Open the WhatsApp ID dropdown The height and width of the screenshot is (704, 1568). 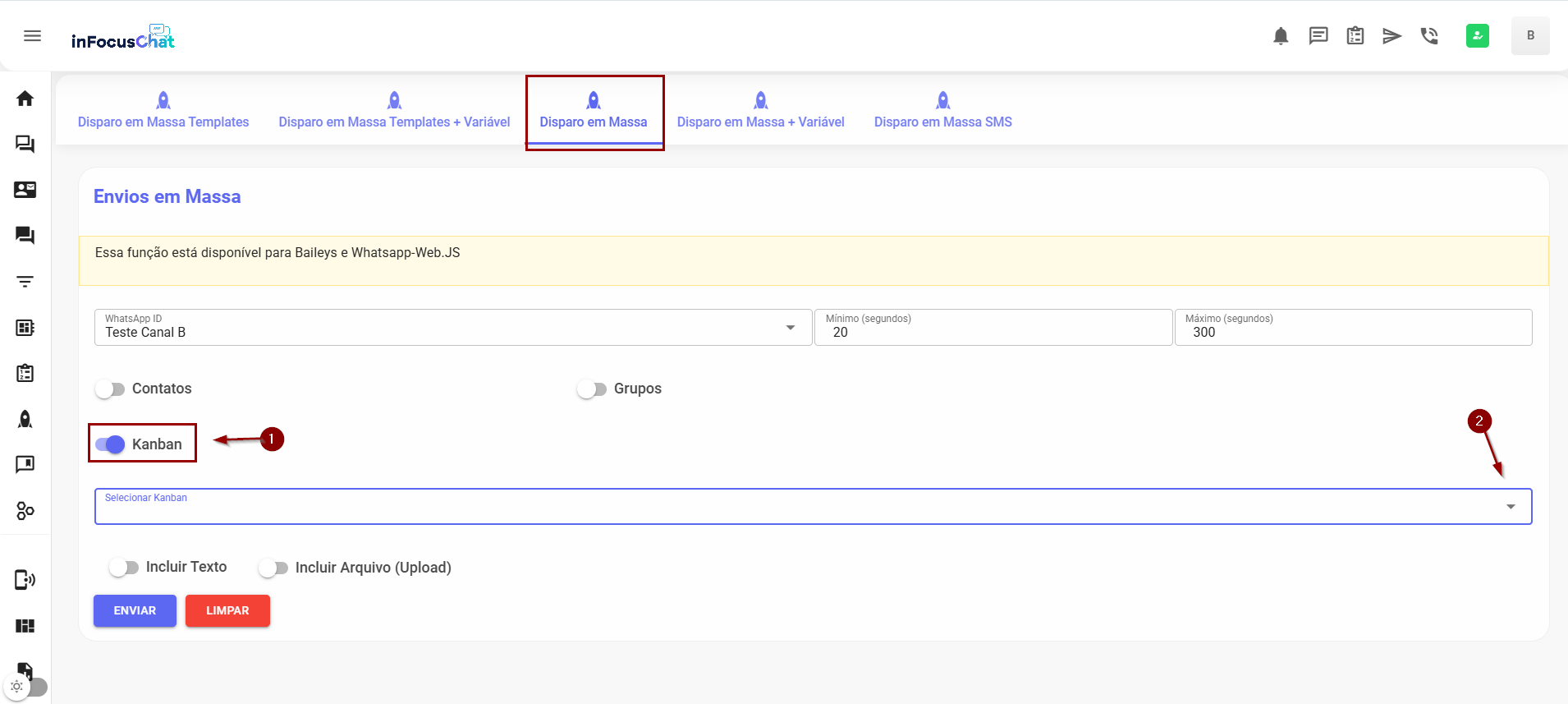(x=453, y=328)
